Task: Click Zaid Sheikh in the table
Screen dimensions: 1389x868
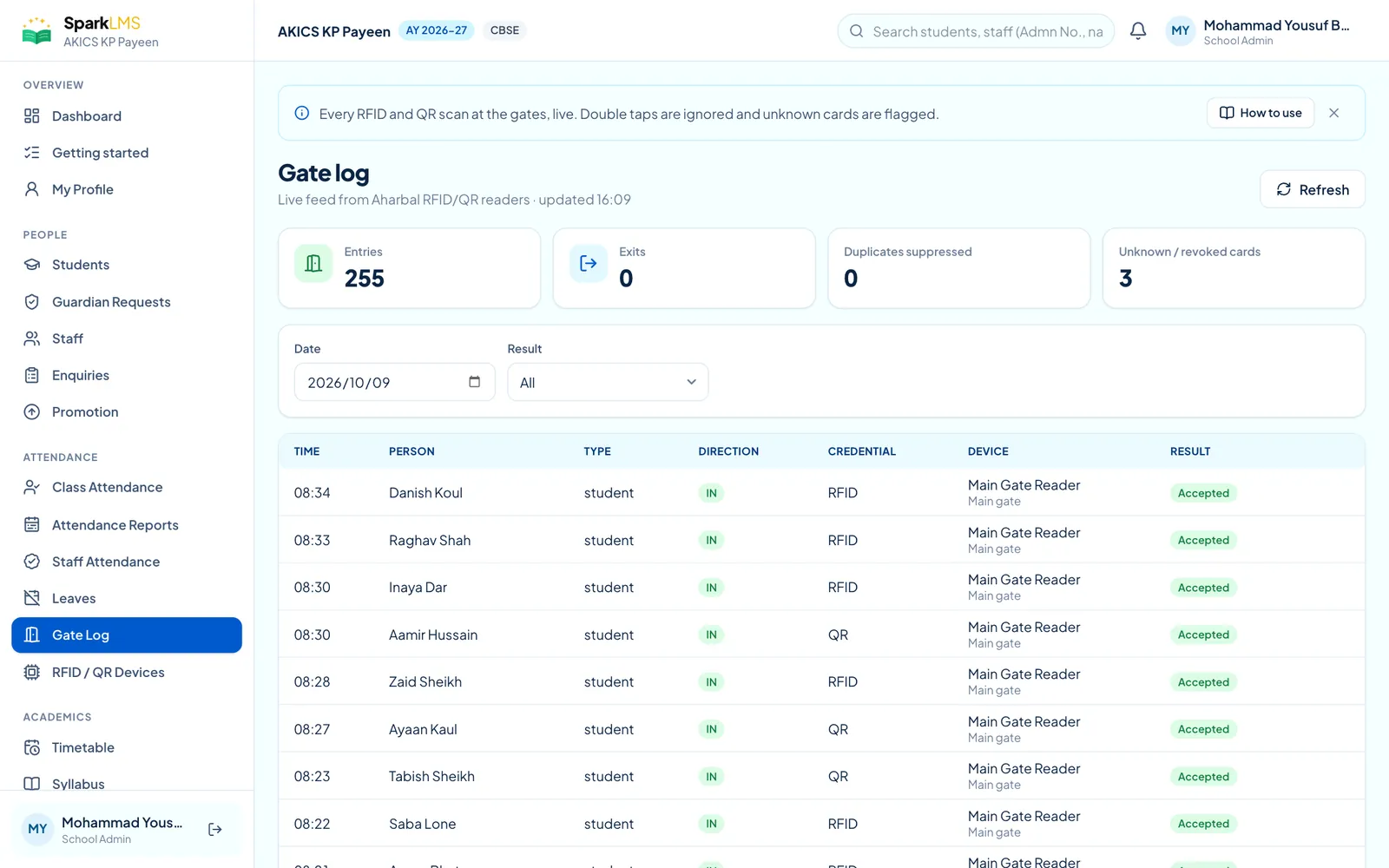Action: coord(425,682)
